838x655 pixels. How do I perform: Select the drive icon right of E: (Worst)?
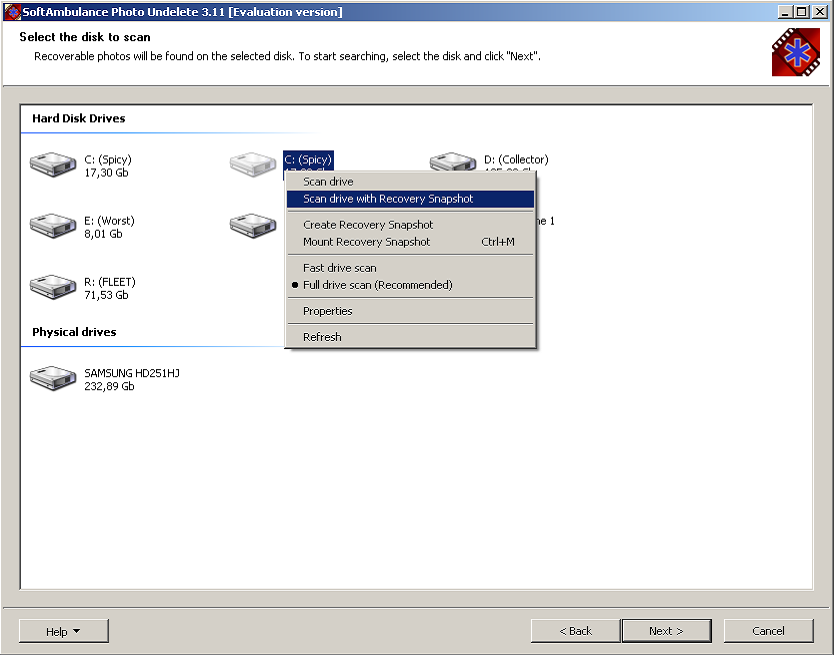coord(253,225)
